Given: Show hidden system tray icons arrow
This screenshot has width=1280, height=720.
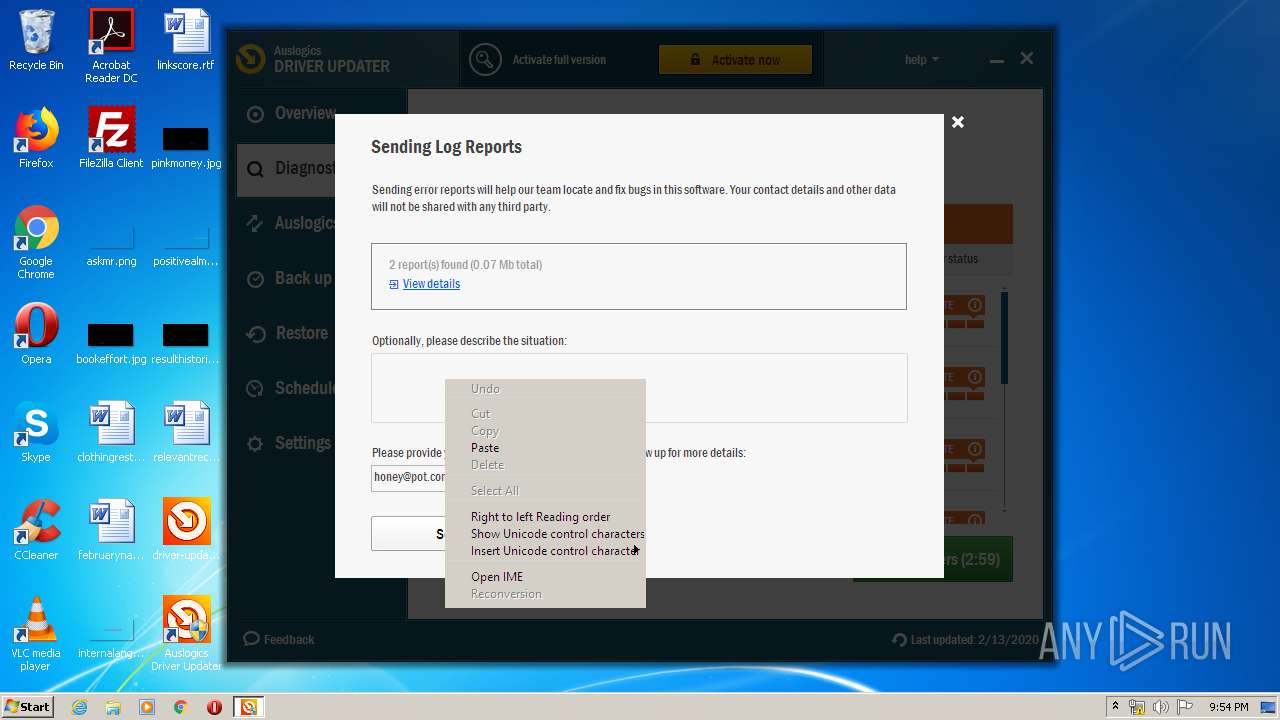Looking at the screenshot, I should coord(1115,707).
